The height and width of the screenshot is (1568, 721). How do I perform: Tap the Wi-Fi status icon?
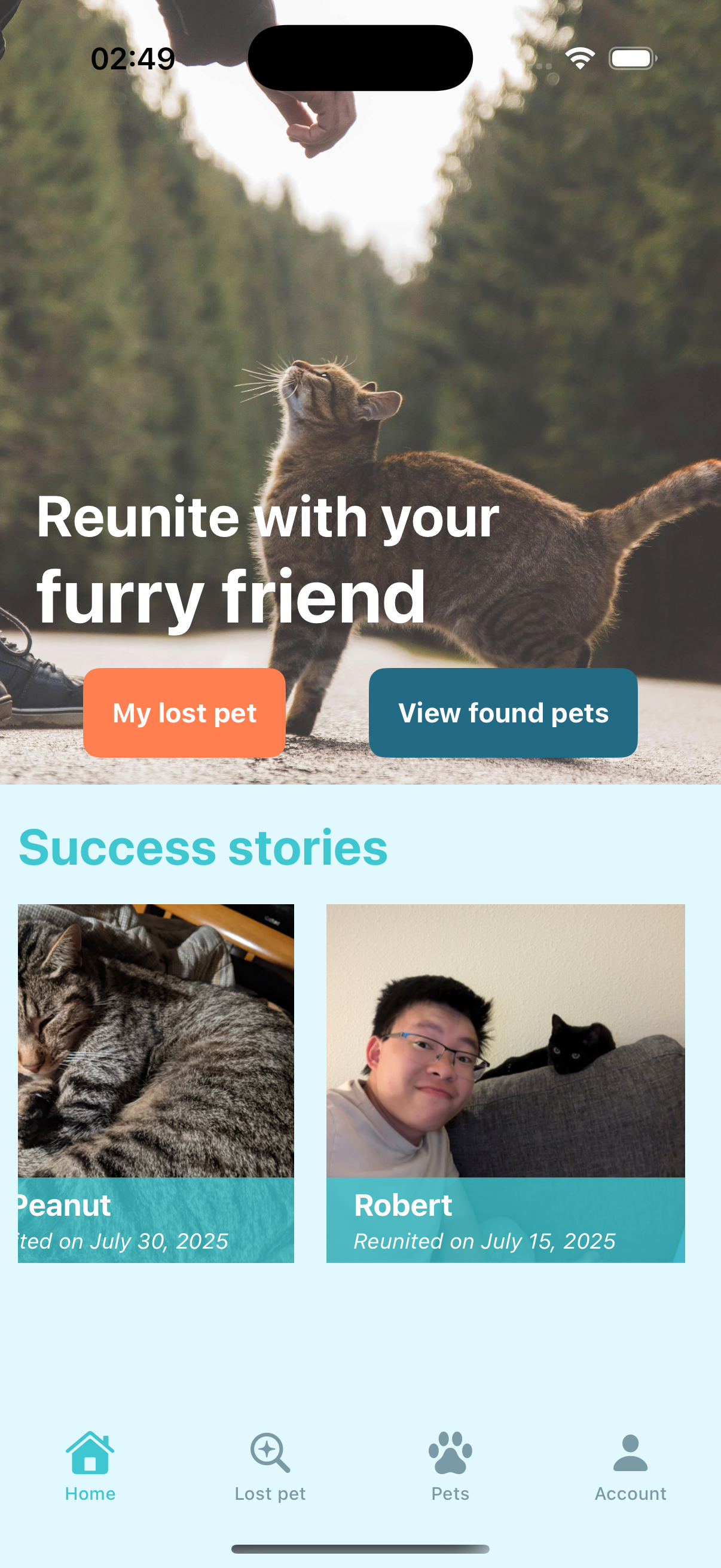(x=580, y=59)
